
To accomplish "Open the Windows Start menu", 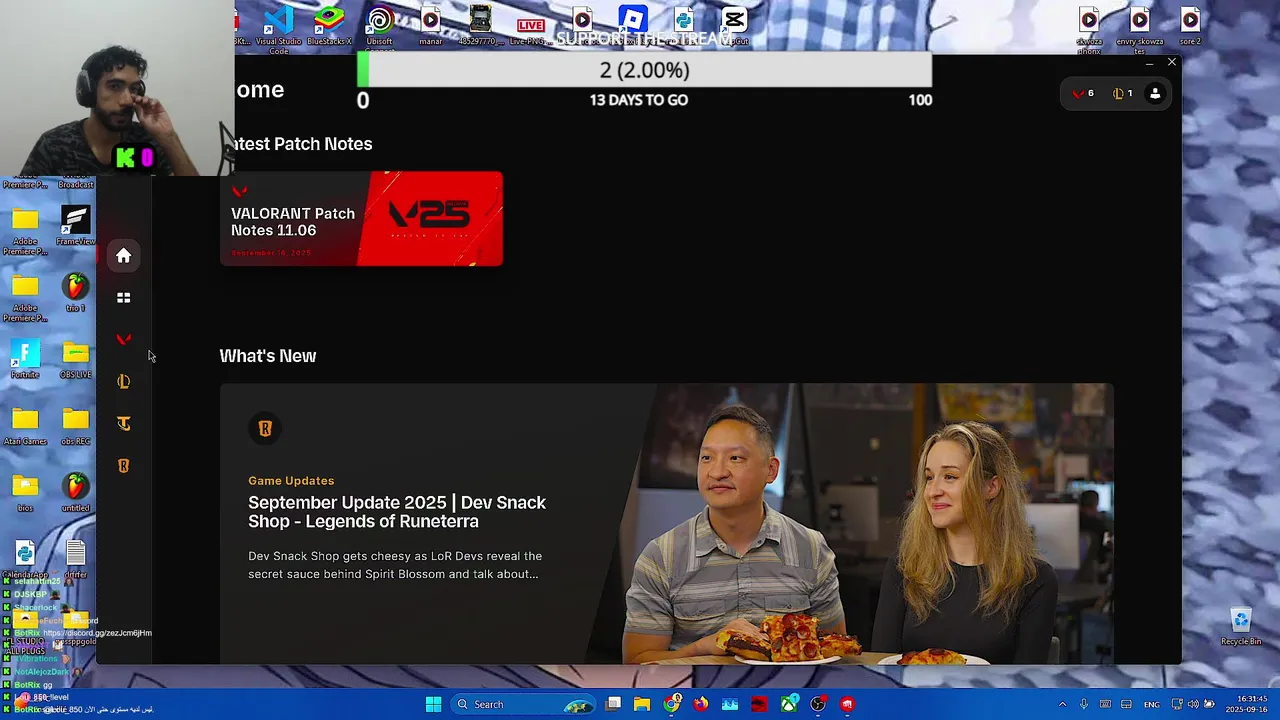I will point(433,704).
